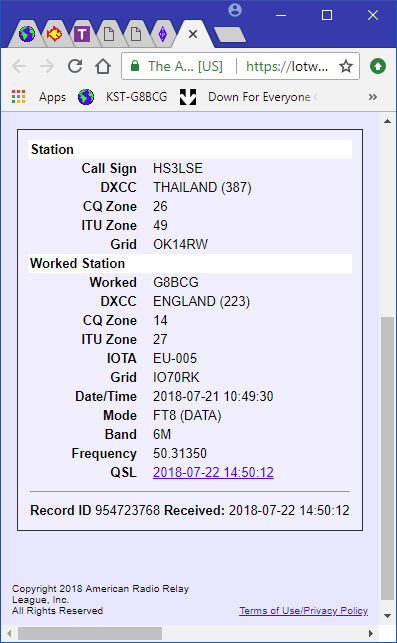Minimize the browser window
Viewport: 397px width, 643px height.
click(281, 15)
